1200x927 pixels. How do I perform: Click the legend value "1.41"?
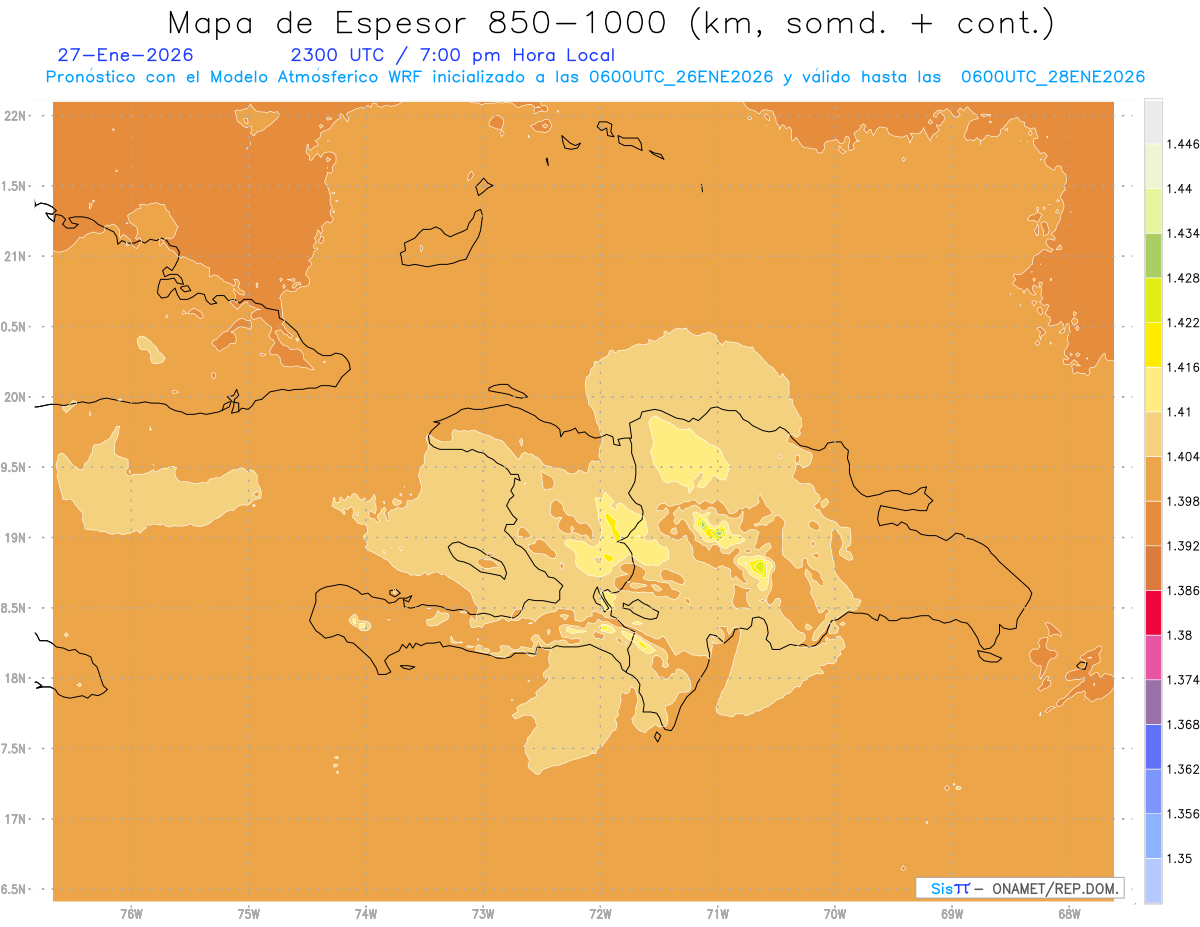click(x=1178, y=412)
